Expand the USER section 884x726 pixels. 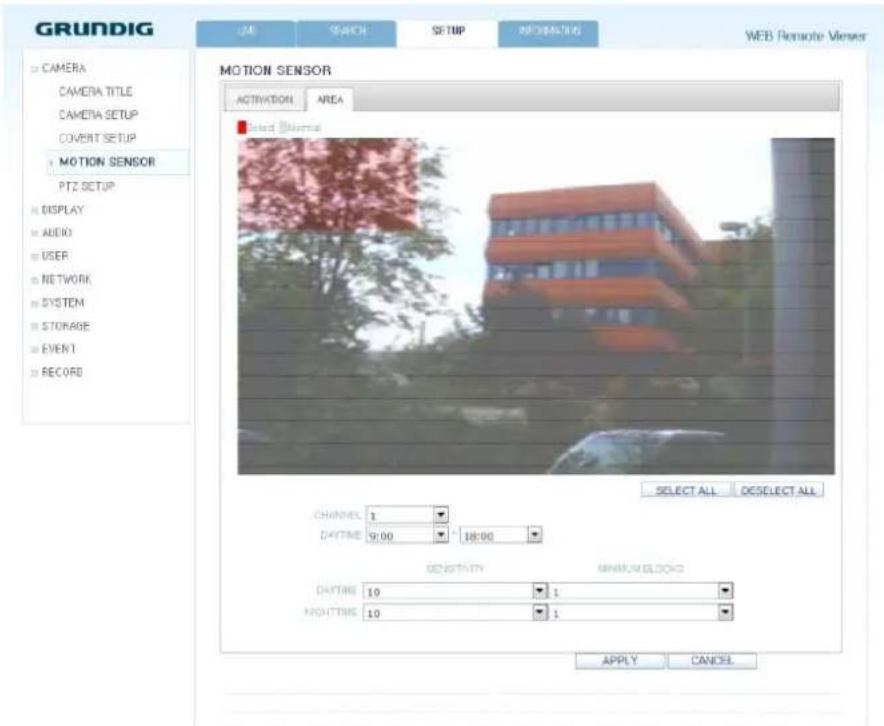35,256
